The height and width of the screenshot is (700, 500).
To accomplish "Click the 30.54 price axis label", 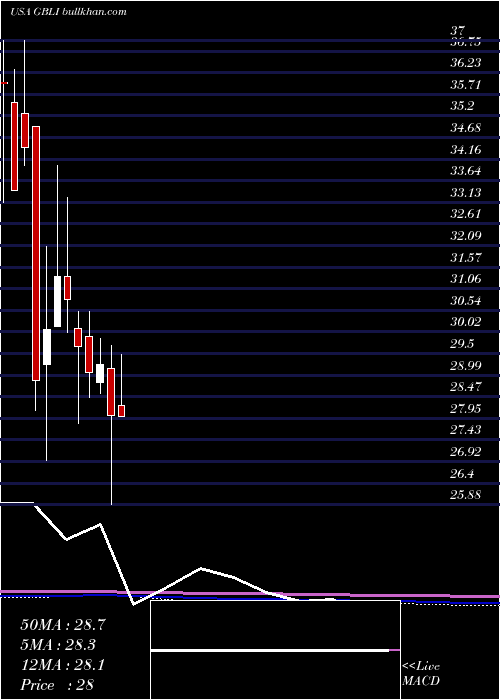I will 466,300.
